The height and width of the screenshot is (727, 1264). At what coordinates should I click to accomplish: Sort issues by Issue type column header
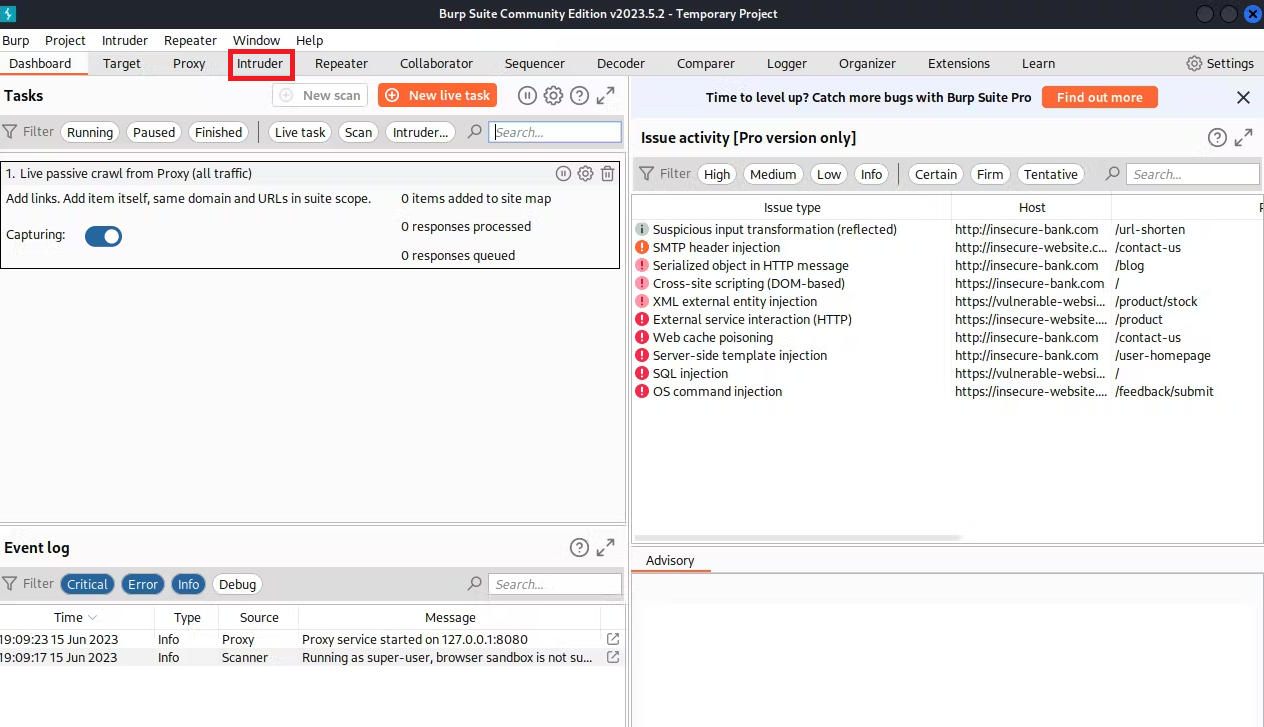pos(792,207)
